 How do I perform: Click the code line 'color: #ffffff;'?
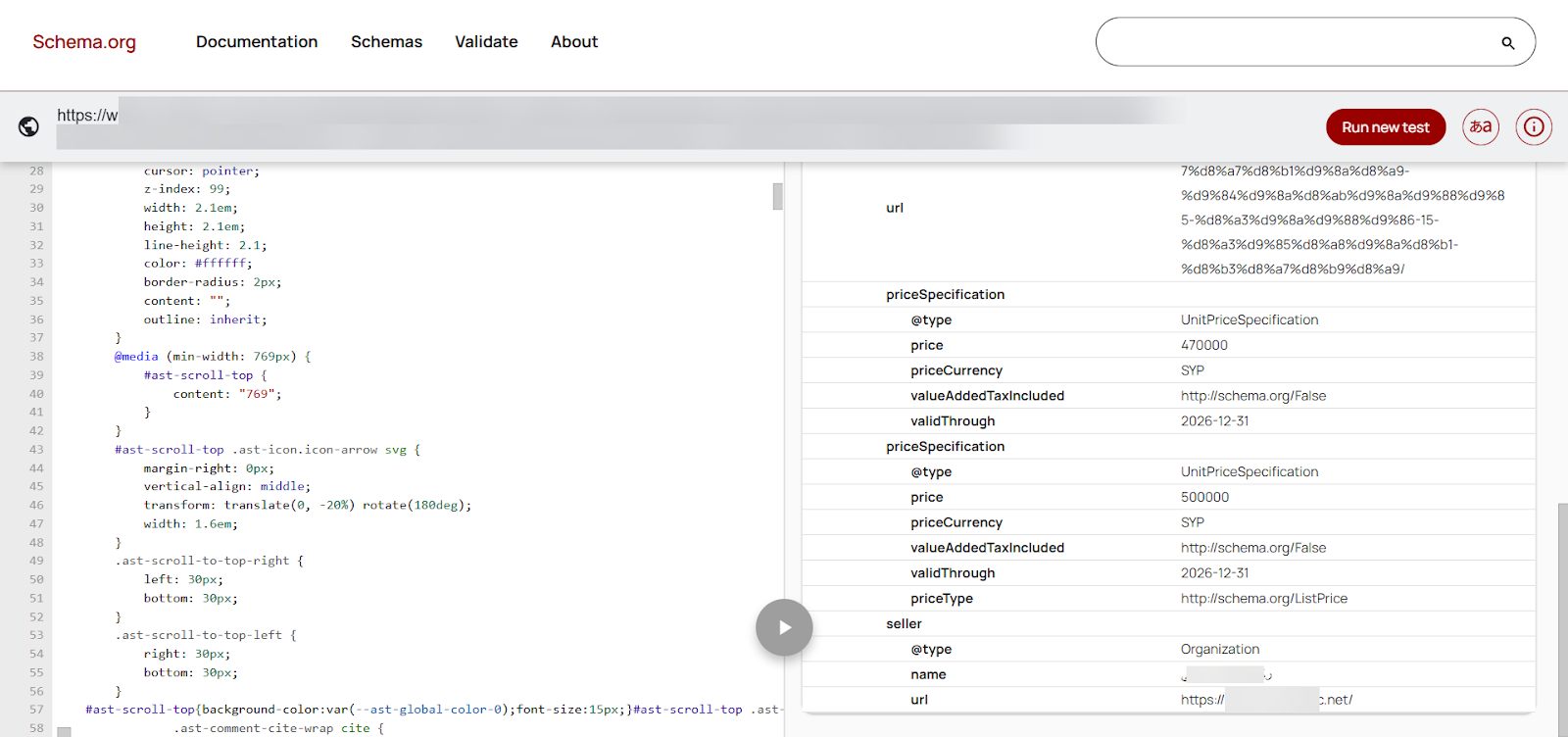pyautogui.click(x=198, y=264)
